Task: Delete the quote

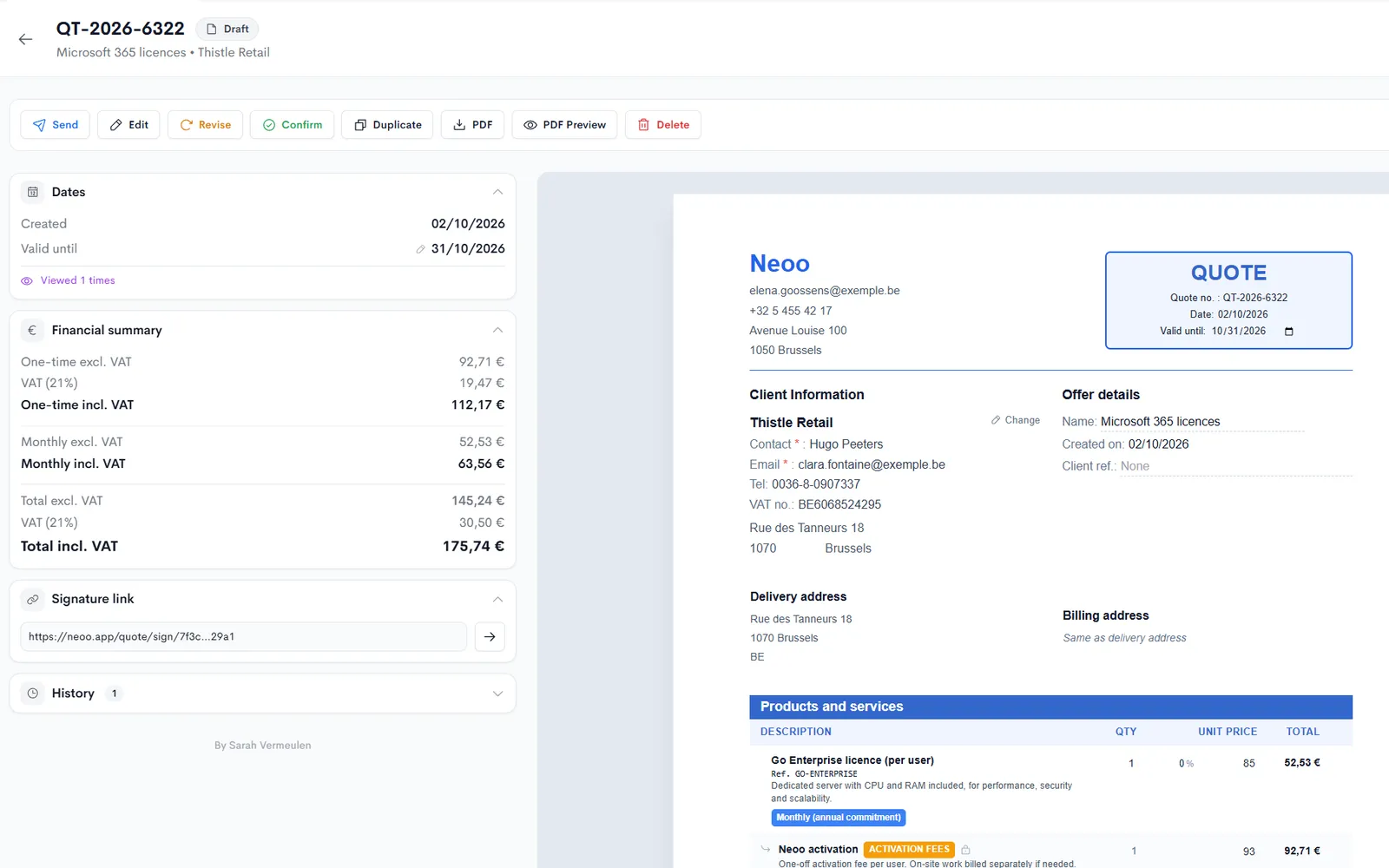Action: pos(663,125)
